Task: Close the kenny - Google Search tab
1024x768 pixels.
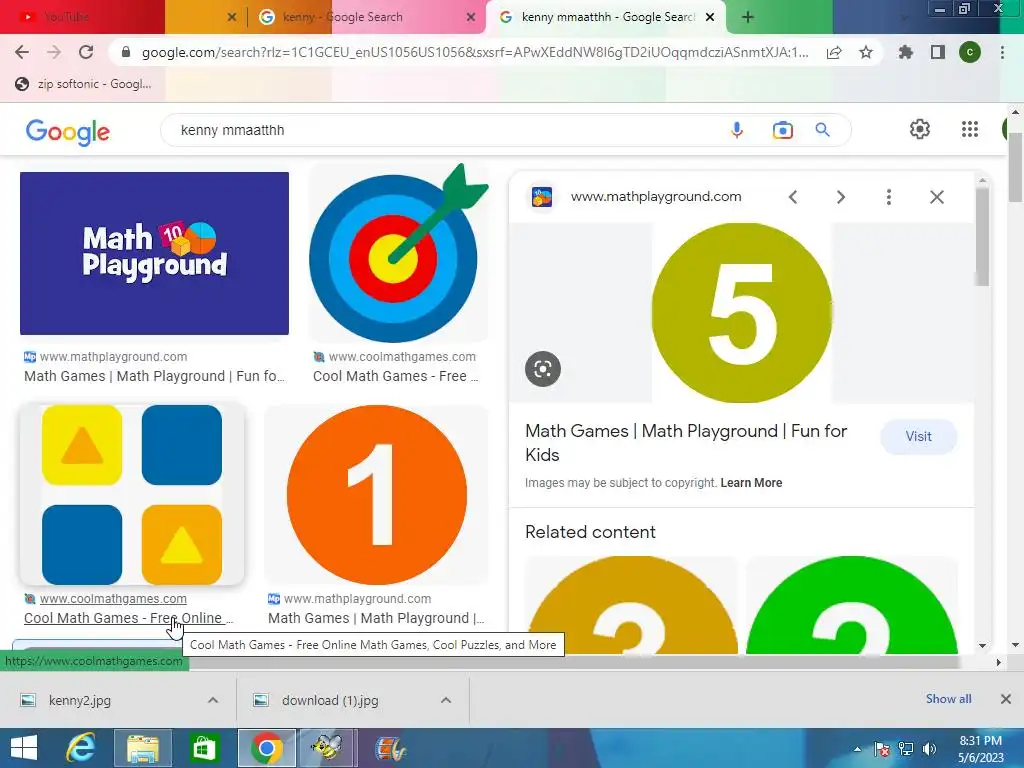Action: [471, 18]
